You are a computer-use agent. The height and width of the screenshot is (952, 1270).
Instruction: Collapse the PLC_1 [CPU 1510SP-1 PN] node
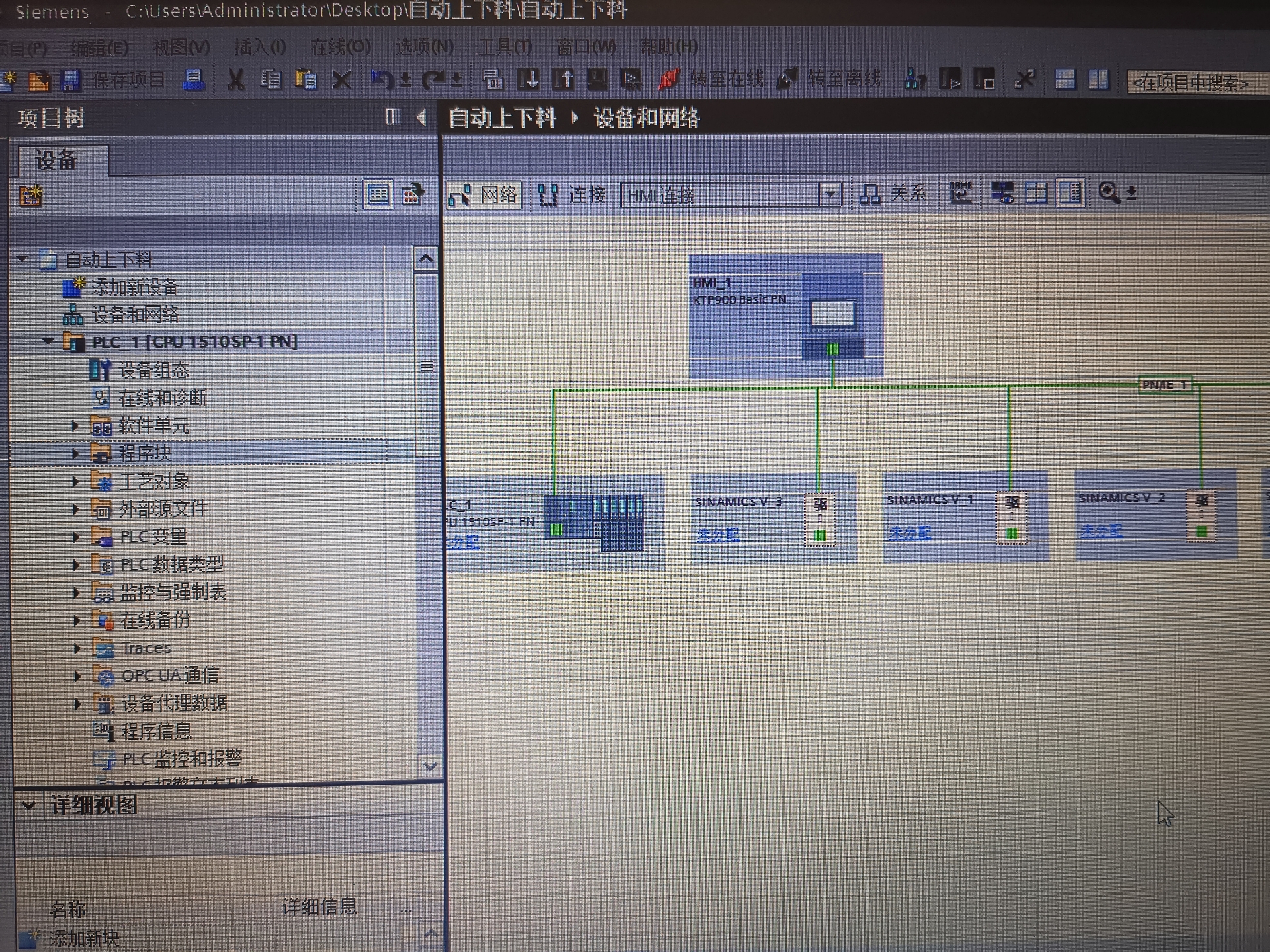click(x=48, y=342)
